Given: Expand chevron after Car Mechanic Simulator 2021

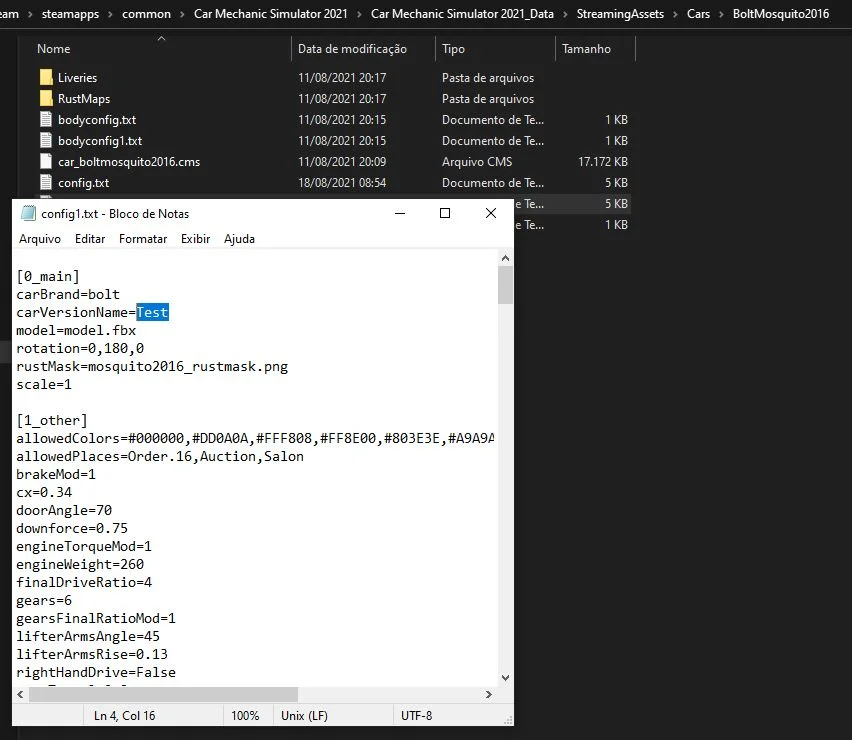Looking at the screenshot, I should pyautogui.click(x=359, y=14).
